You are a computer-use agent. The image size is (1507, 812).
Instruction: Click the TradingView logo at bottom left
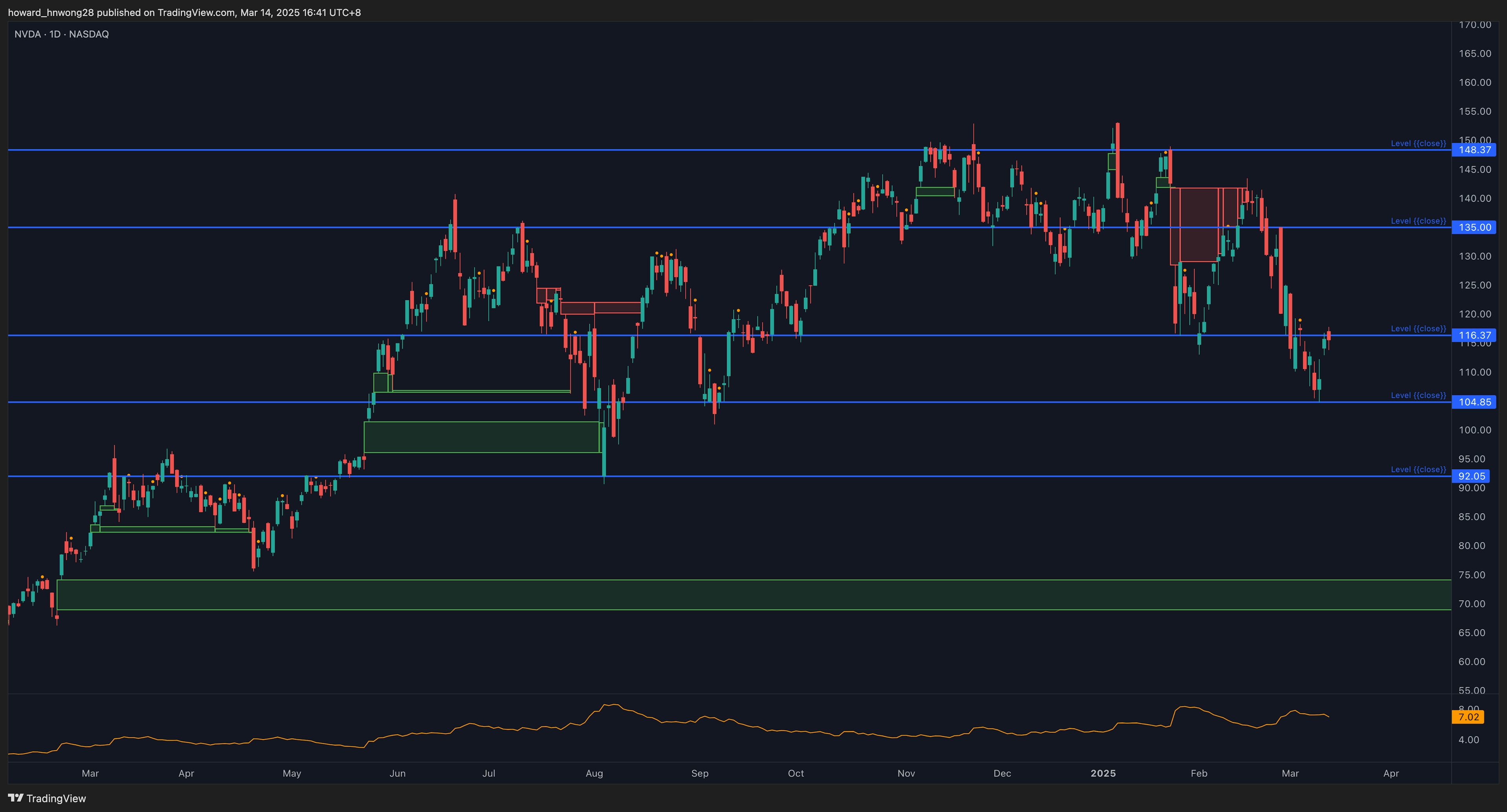[47, 798]
